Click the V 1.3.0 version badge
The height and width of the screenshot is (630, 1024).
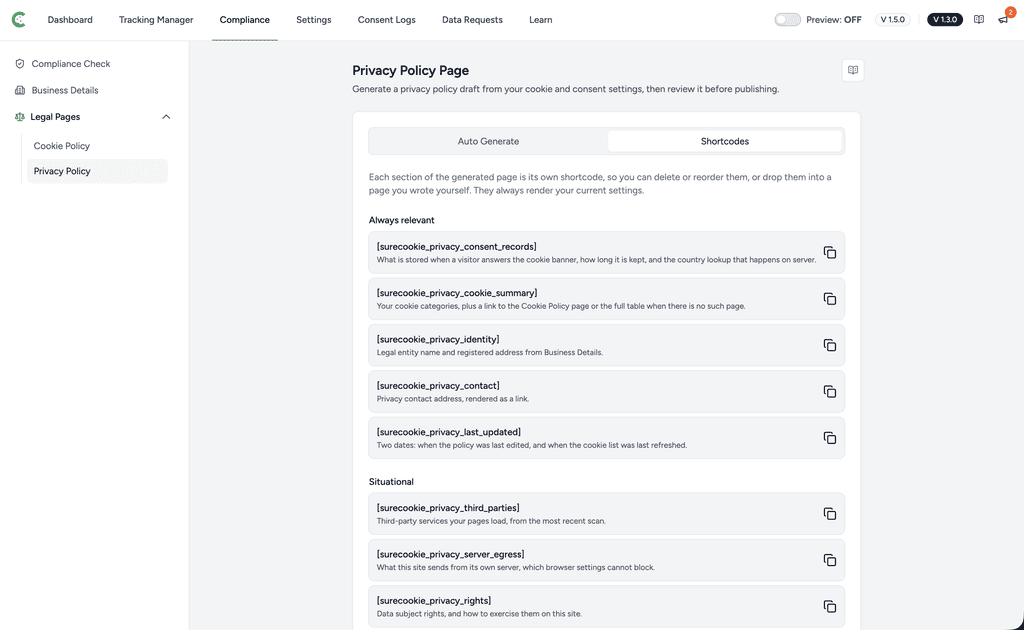coord(945,20)
